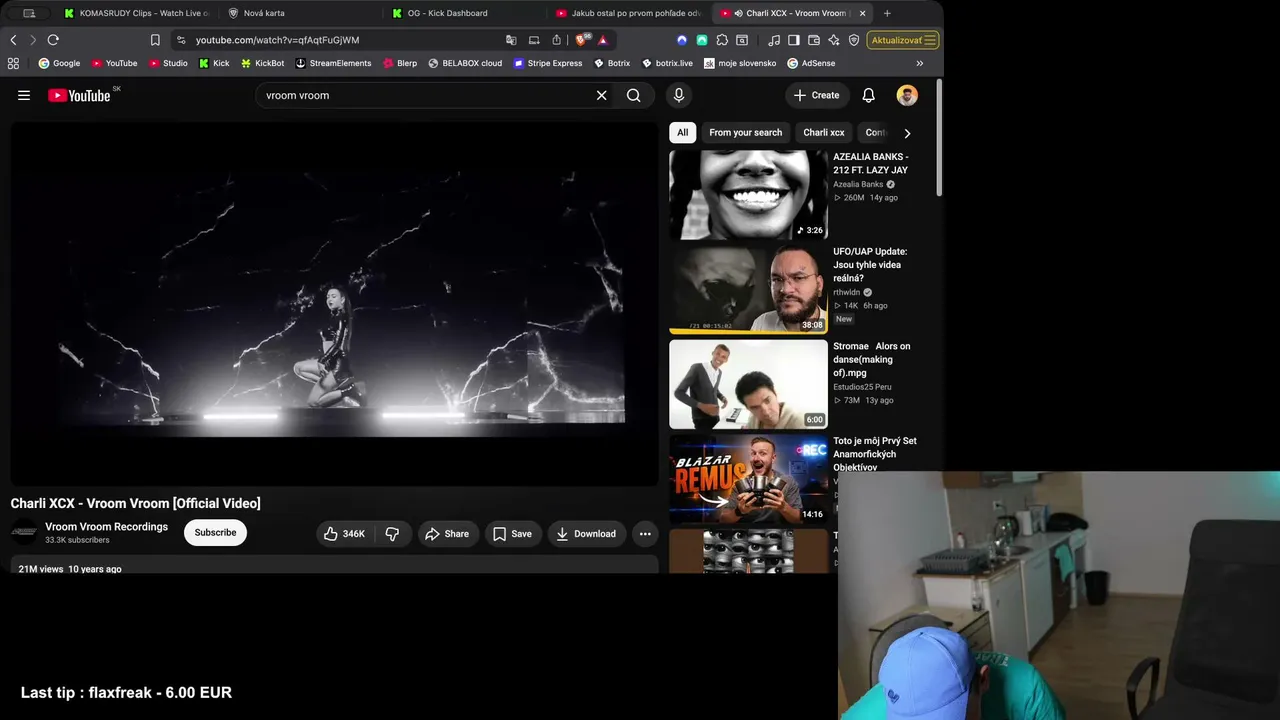The height and width of the screenshot is (720, 1280).
Task: Open the BELABOX cloud bookmark
Action: click(465, 63)
